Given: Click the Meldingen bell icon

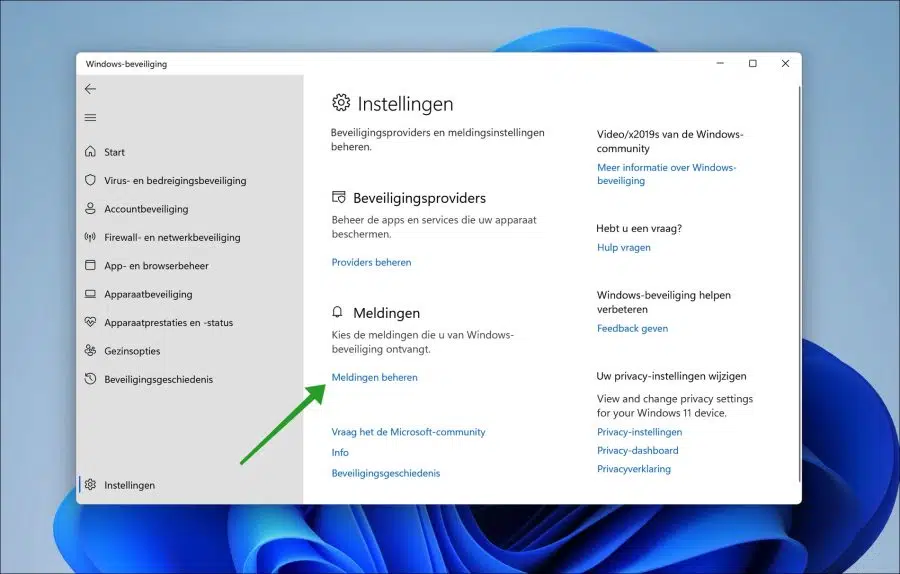Looking at the screenshot, I should point(338,312).
